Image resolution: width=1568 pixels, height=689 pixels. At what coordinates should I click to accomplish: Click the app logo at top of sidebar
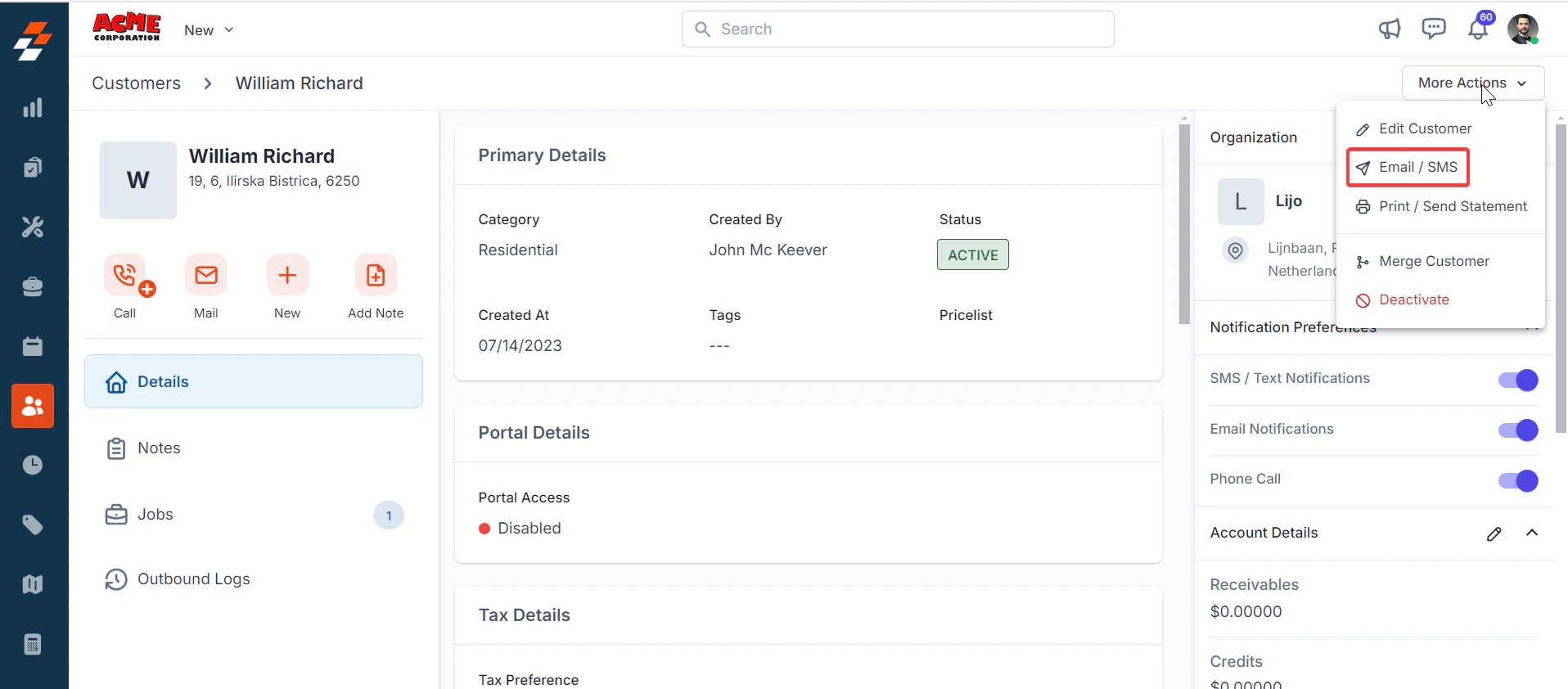(33, 41)
